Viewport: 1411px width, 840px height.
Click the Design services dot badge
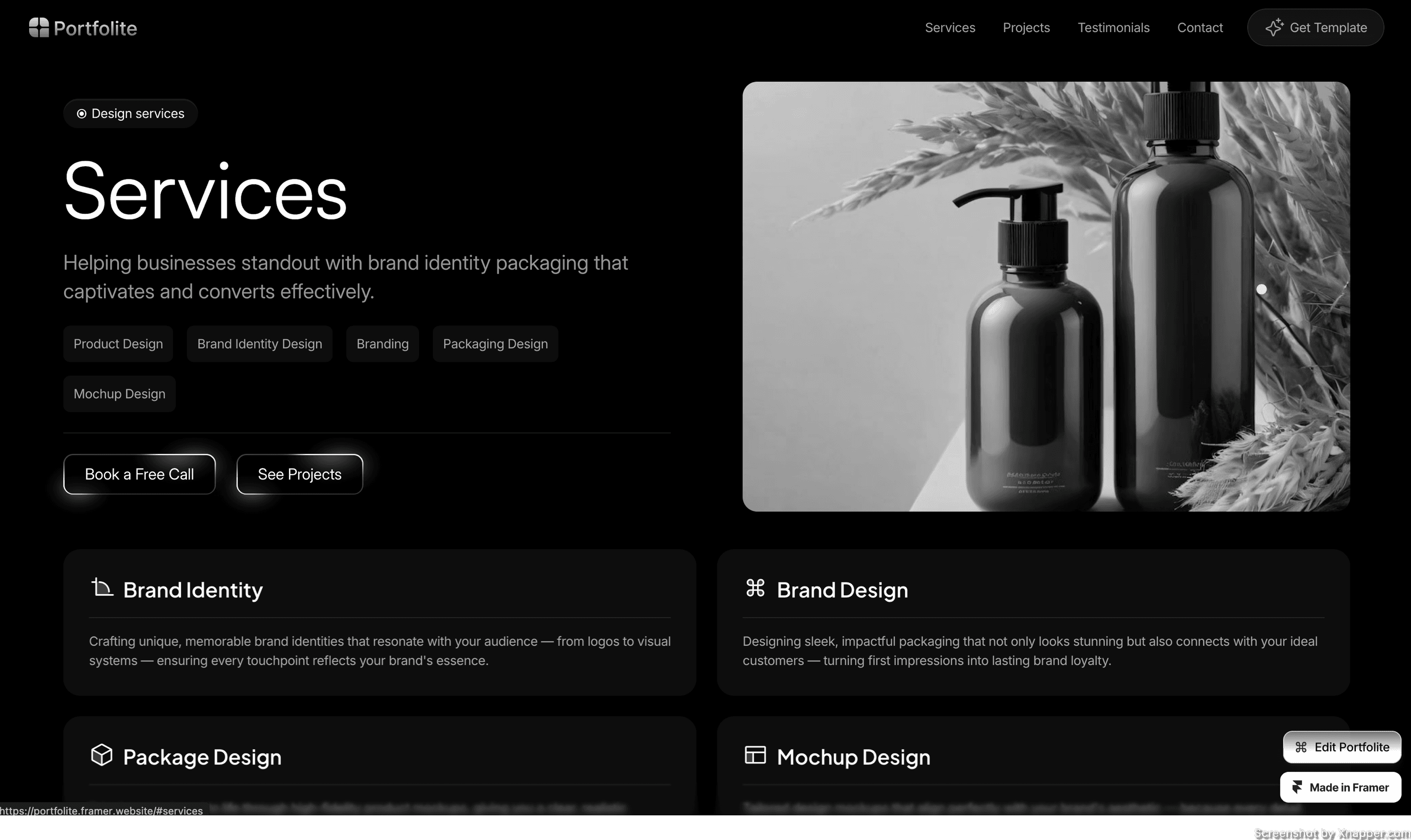130,114
